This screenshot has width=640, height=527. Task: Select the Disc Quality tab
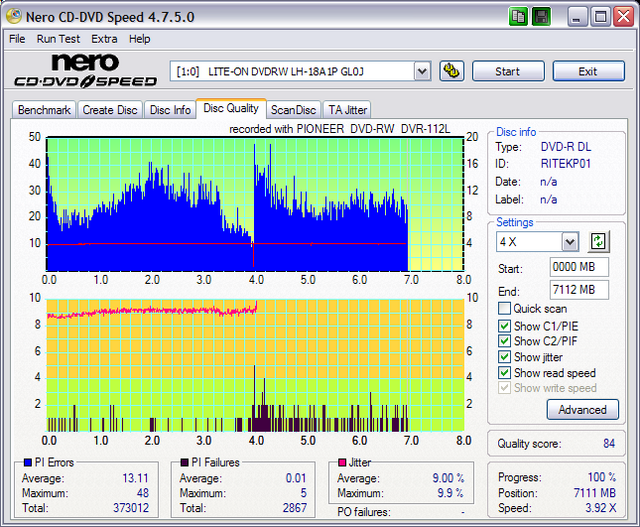tap(231, 108)
